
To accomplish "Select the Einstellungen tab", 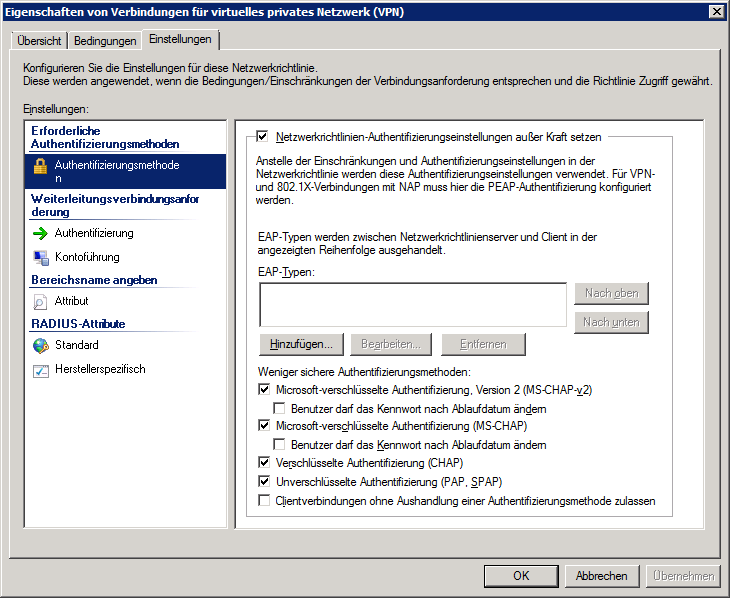I will [x=180, y=39].
